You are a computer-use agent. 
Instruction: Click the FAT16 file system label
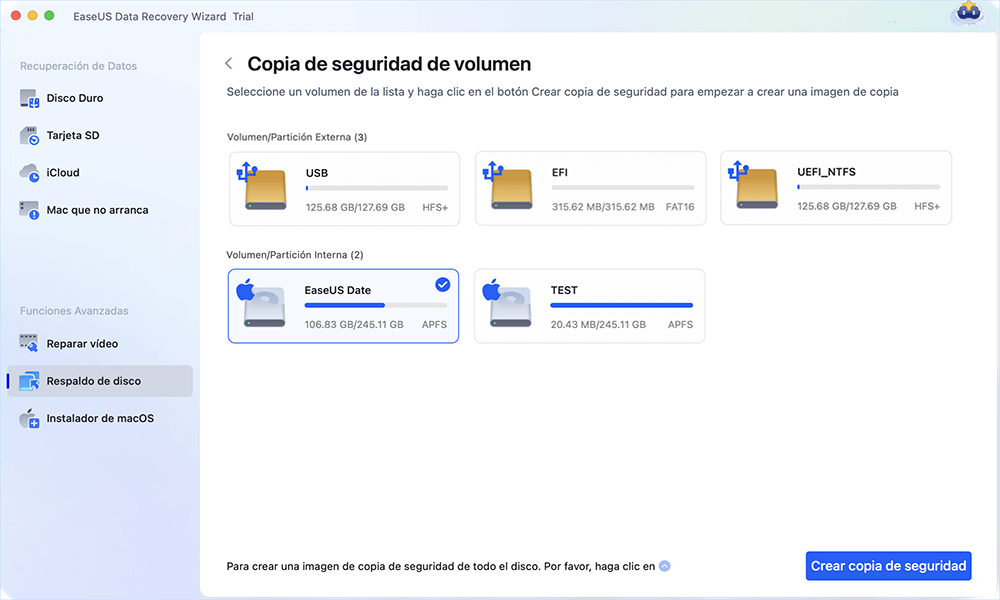[x=680, y=207]
